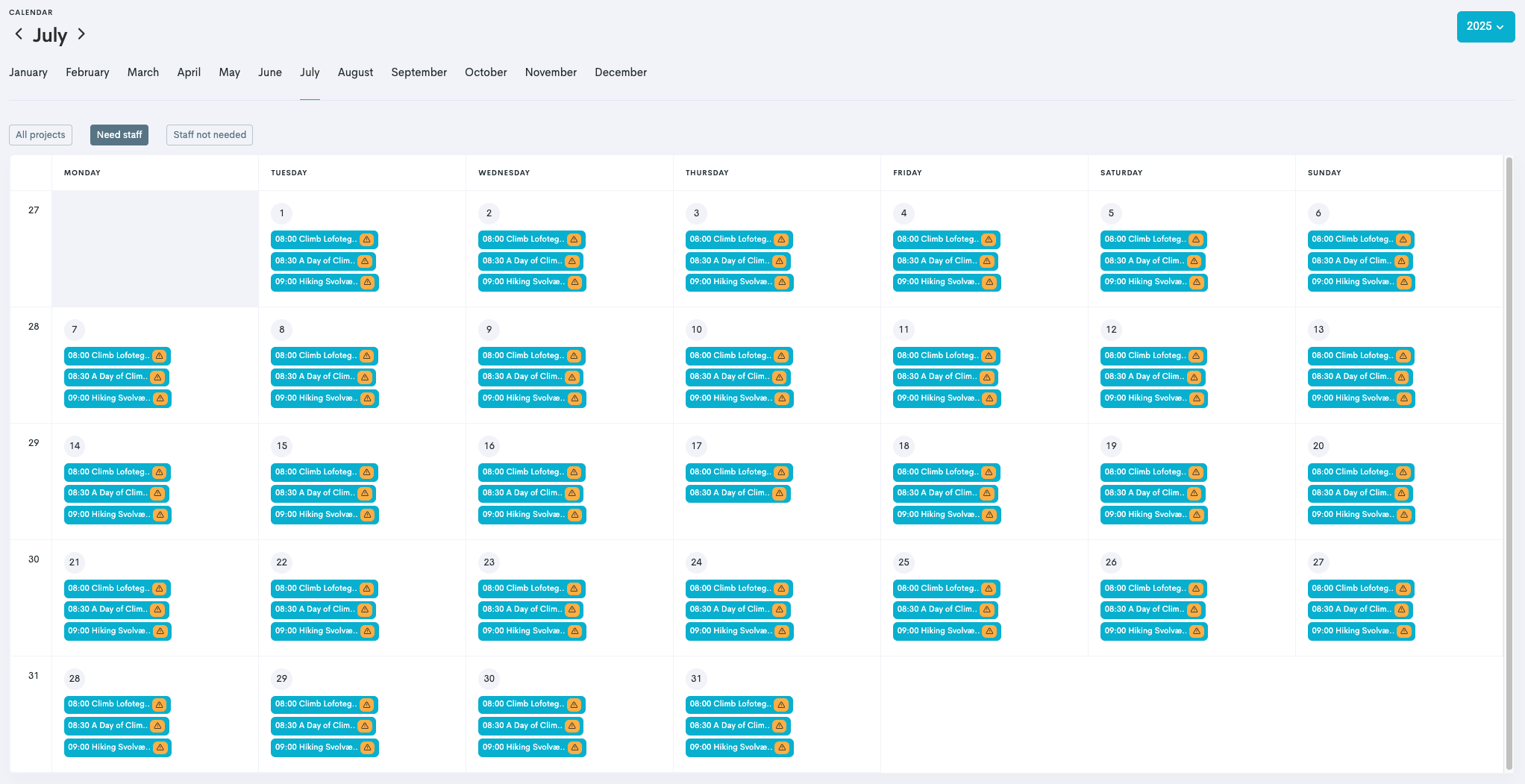The width and height of the screenshot is (1525, 784).
Task: Click warning icon on July 1 Climb Lofoten event
Action: click(x=366, y=239)
